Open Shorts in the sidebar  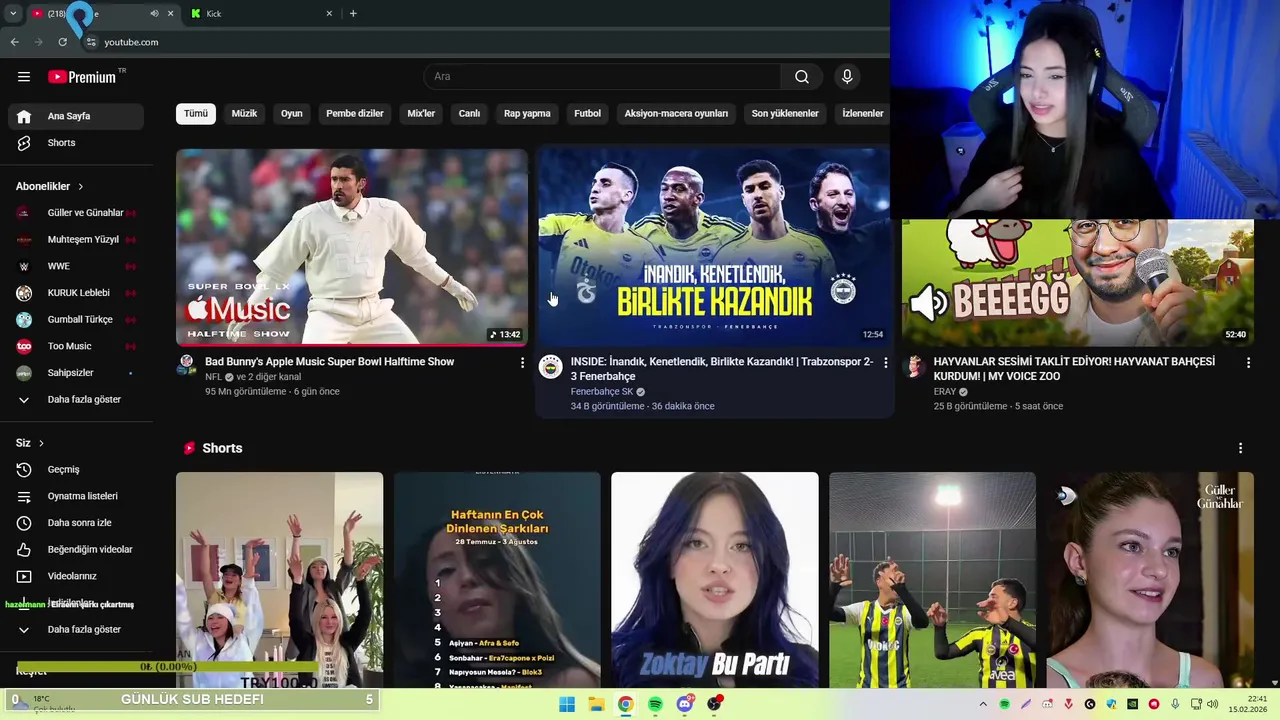pyautogui.click(x=76, y=143)
